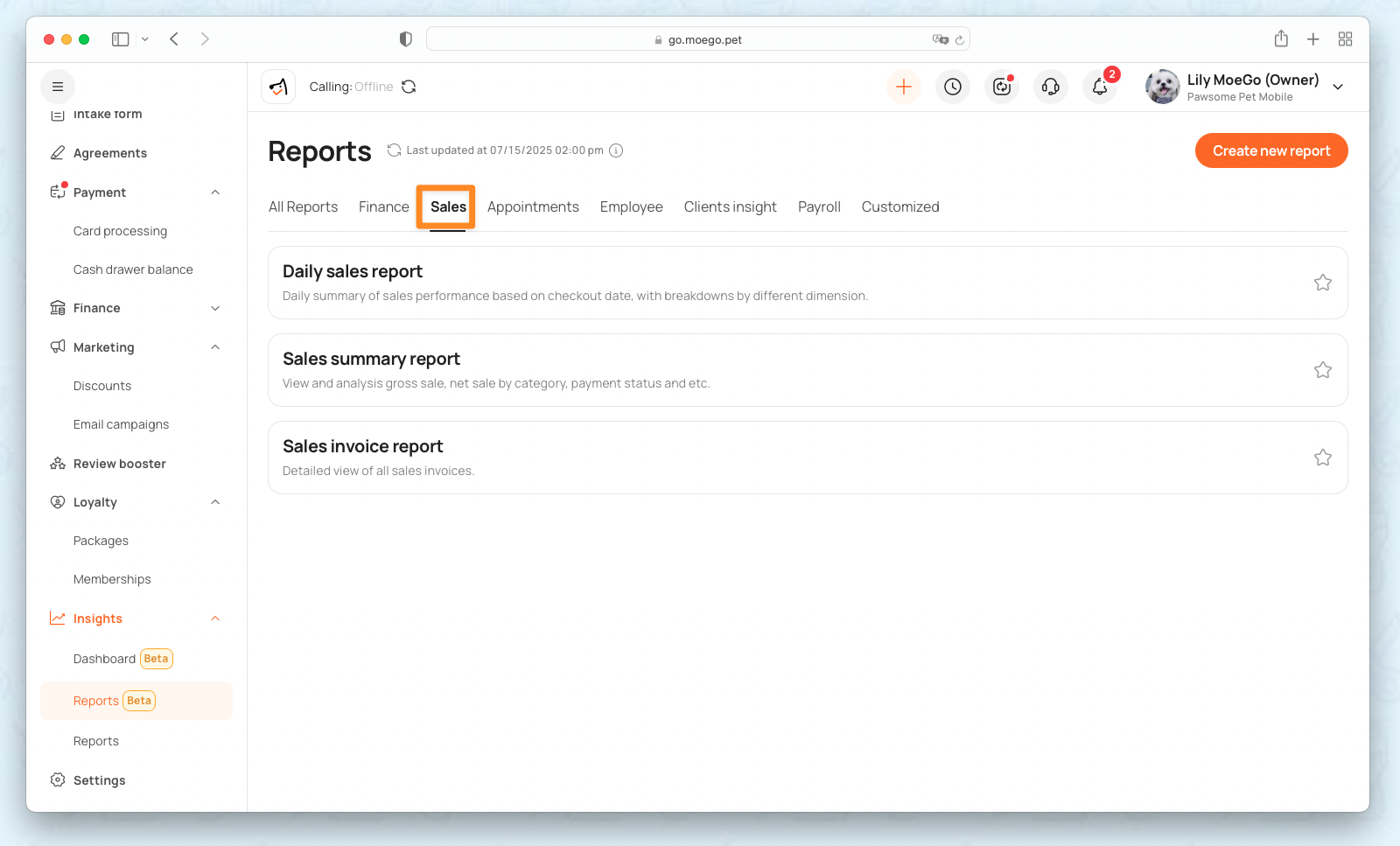Refresh the calling status icon

[409, 87]
